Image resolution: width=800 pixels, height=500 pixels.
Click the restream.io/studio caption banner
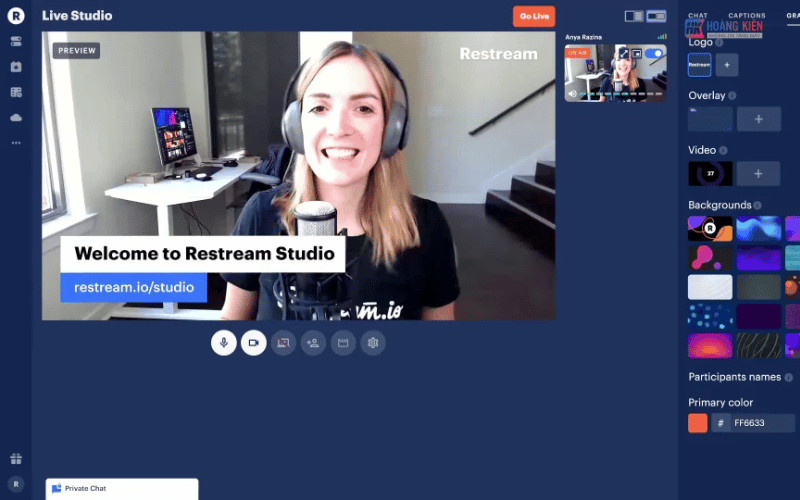134,287
